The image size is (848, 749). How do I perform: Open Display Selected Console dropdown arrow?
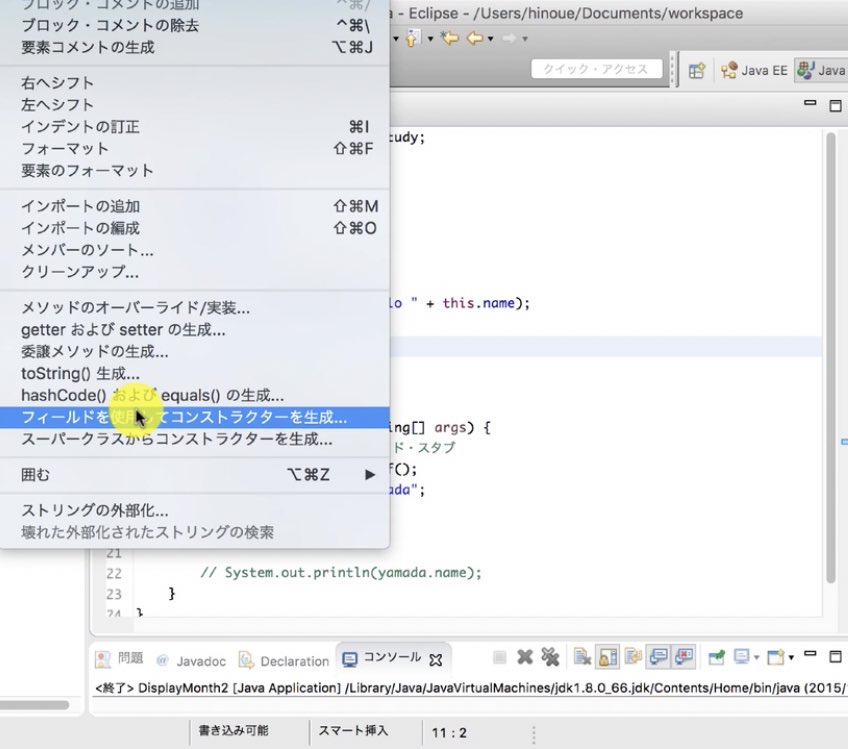pos(757,658)
